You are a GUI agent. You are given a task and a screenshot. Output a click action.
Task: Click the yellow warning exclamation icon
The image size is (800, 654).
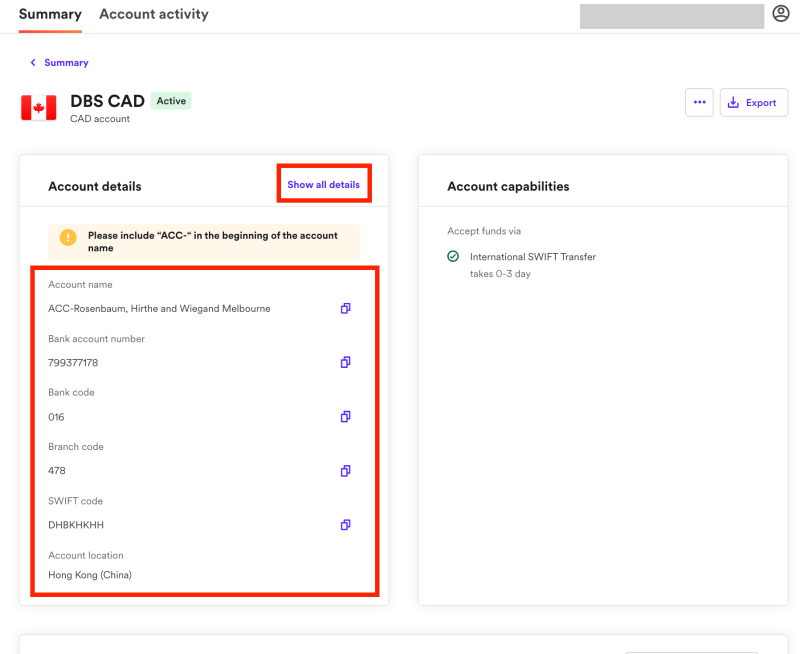coord(68,237)
